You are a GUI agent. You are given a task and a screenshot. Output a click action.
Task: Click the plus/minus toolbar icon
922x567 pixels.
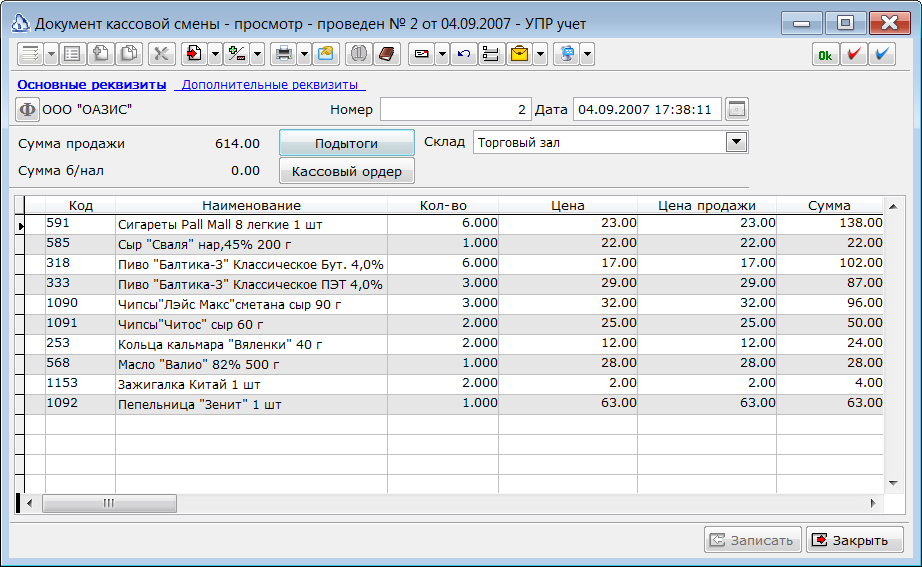coord(237,54)
